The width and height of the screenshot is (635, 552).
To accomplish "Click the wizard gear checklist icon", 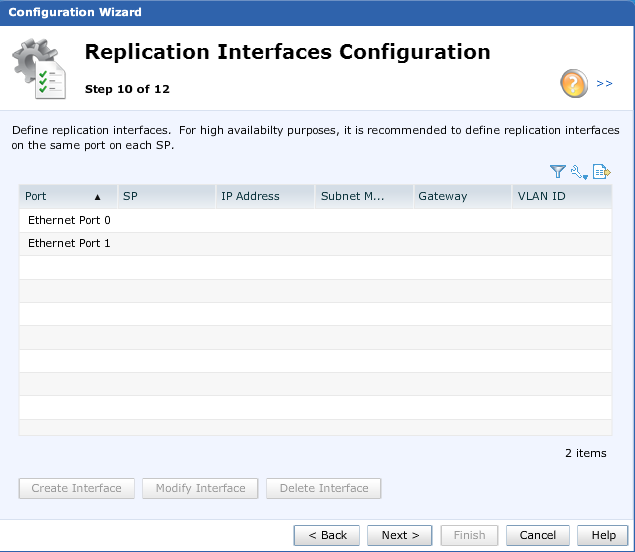I will (x=40, y=70).
